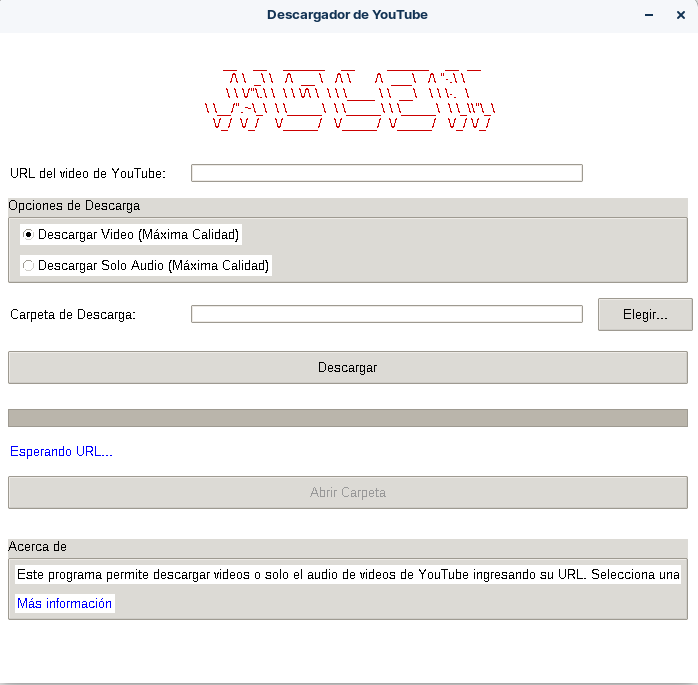698x685 pixels.
Task: Select 'Descargar Video (Máxima Calidad)' option
Action: point(130,235)
